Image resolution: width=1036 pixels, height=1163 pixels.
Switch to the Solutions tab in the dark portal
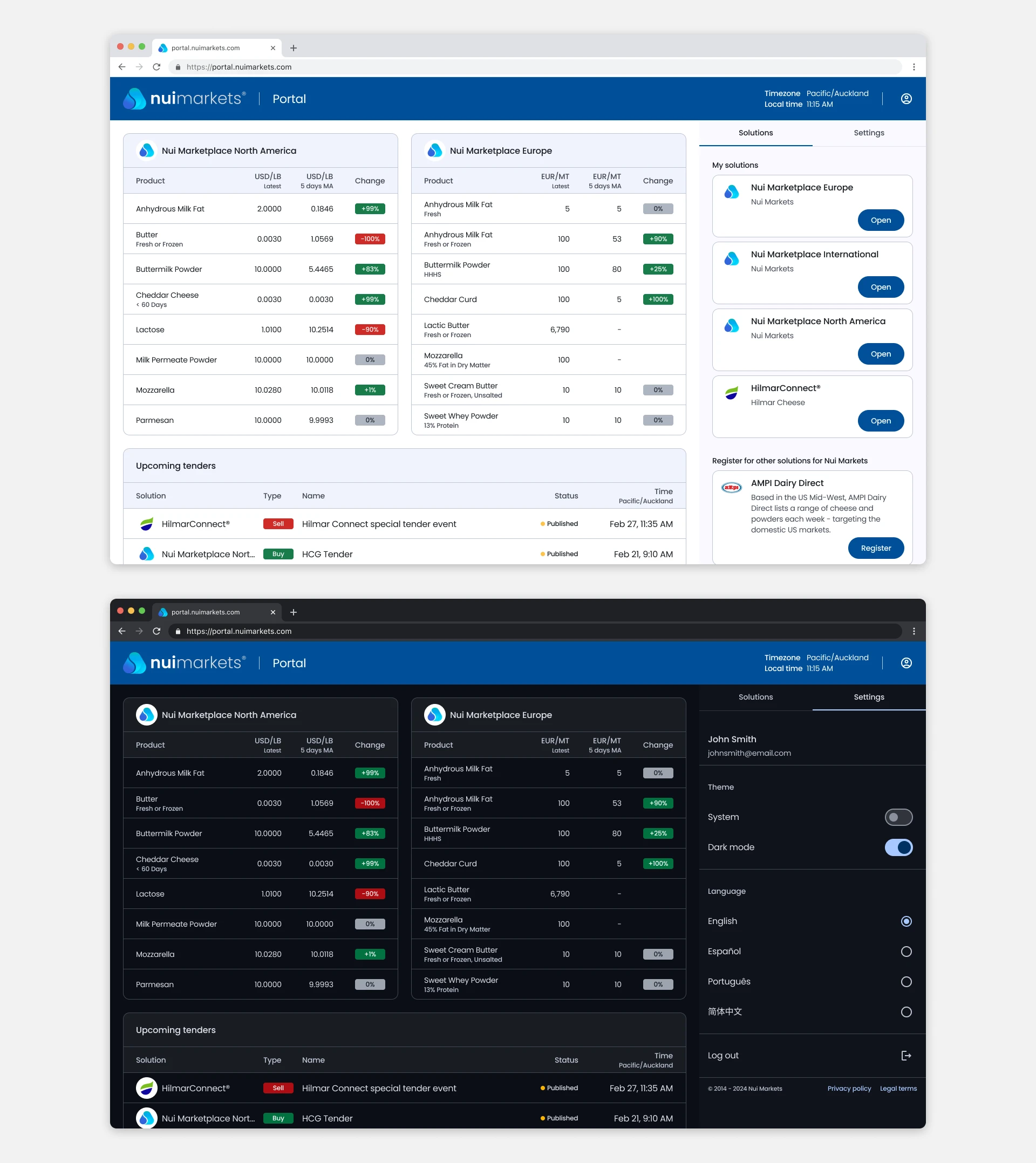pyautogui.click(x=755, y=697)
